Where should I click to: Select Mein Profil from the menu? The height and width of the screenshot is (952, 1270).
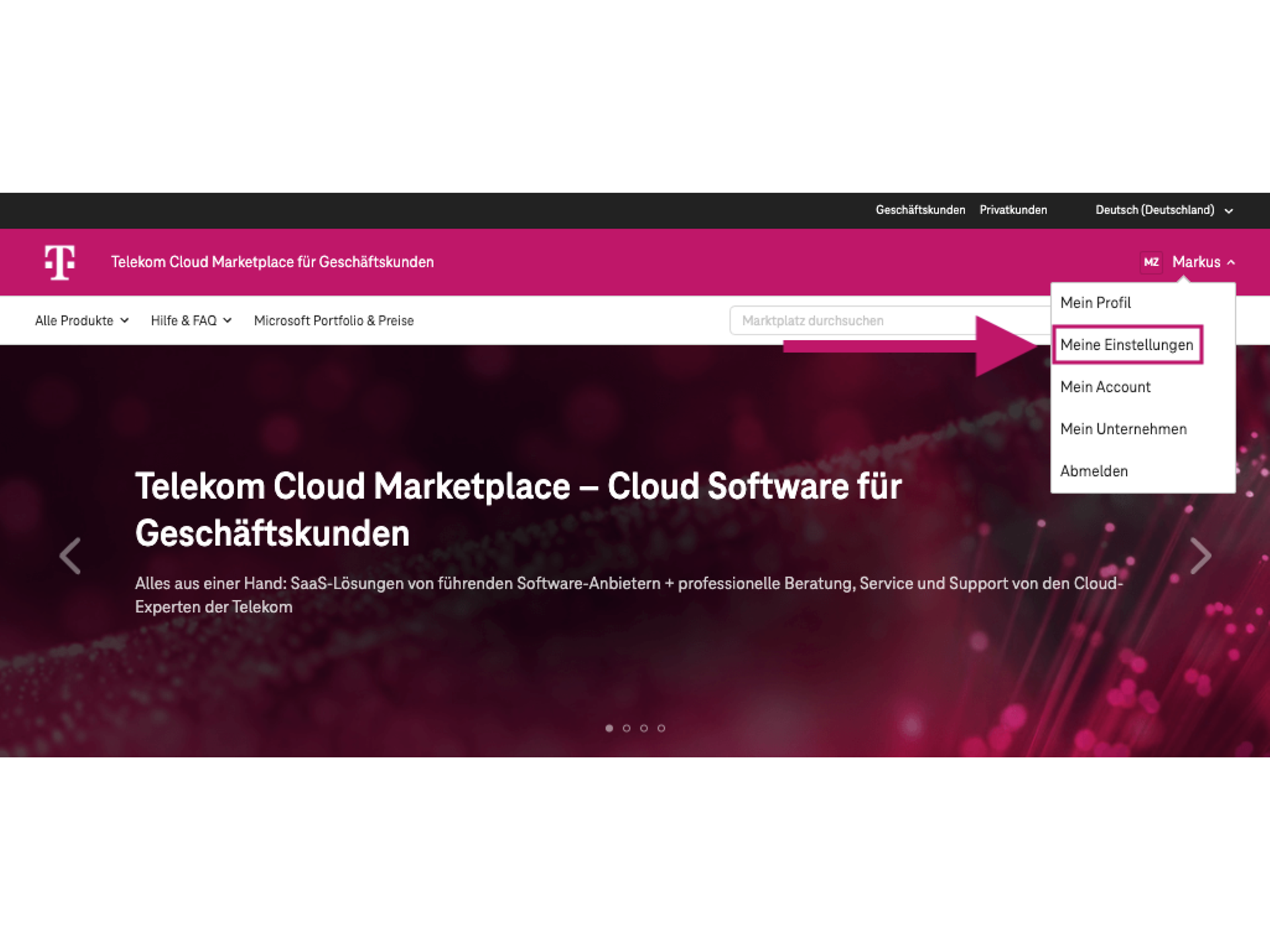(x=1095, y=303)
